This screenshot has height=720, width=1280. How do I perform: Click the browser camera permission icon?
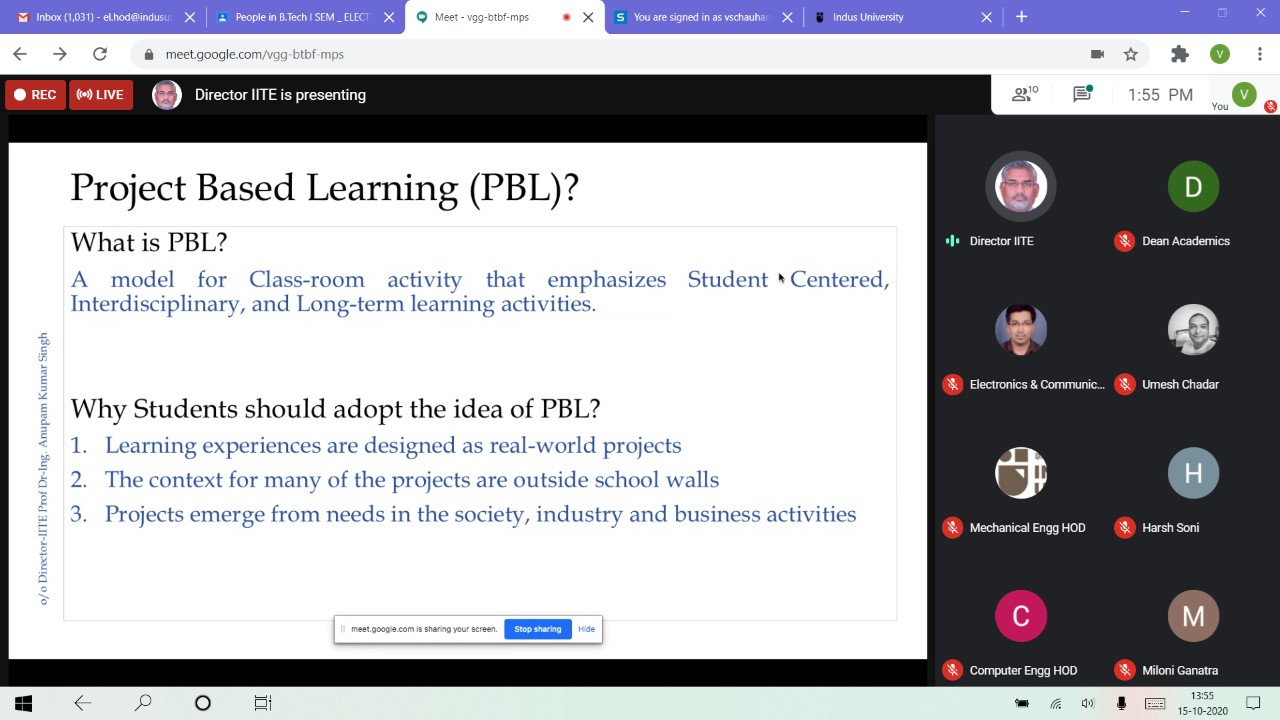[x=1097, y=54]
